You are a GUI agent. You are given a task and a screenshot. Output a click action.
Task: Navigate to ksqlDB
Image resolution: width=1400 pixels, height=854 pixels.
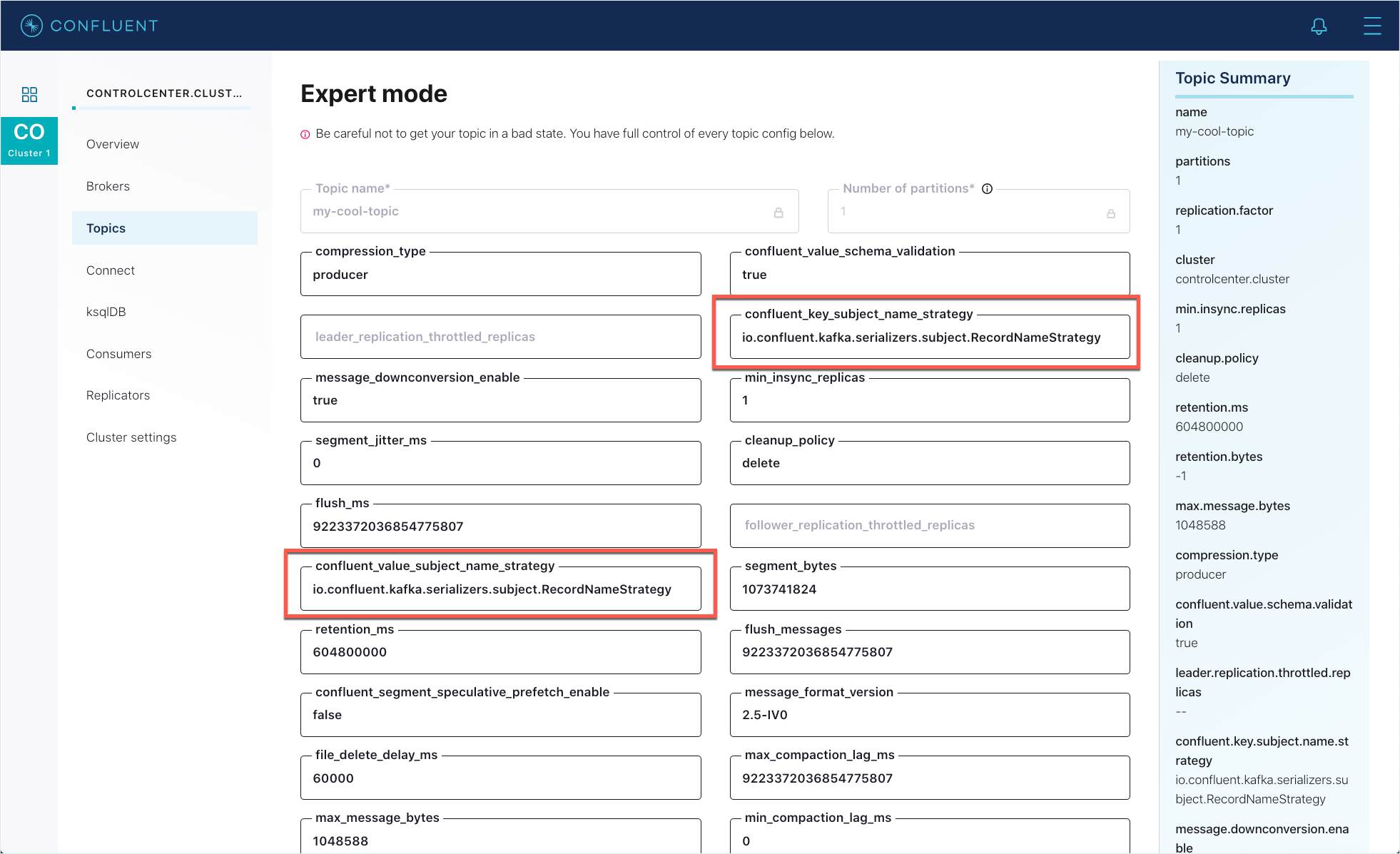click(x=106, y=312)
